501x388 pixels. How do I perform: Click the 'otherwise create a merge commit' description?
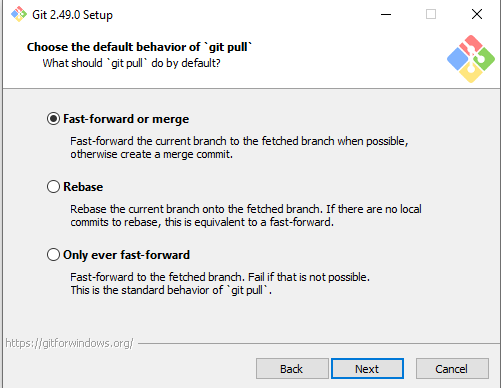pos(151,154)
